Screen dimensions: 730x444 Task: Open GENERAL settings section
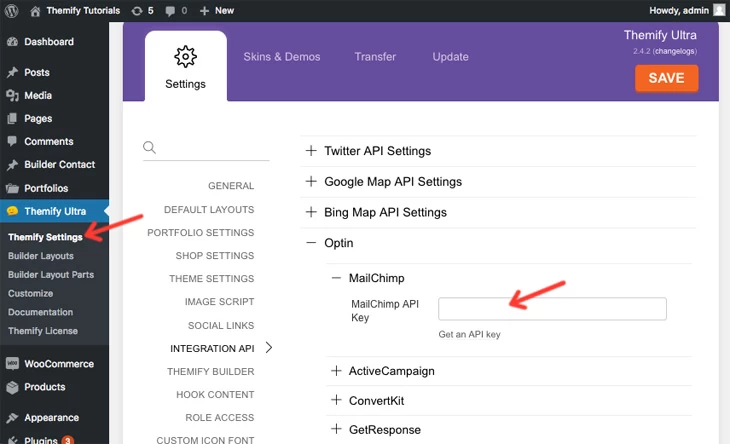(x=231, y=186)
